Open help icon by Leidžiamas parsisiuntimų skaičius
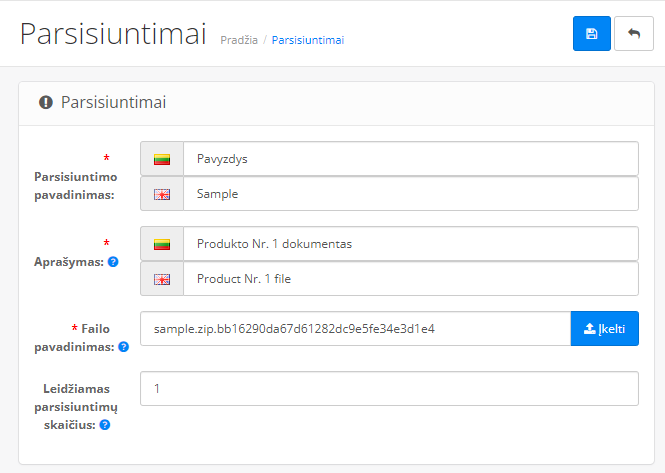The width and height of the screenshot is (665, 473). 104,424
